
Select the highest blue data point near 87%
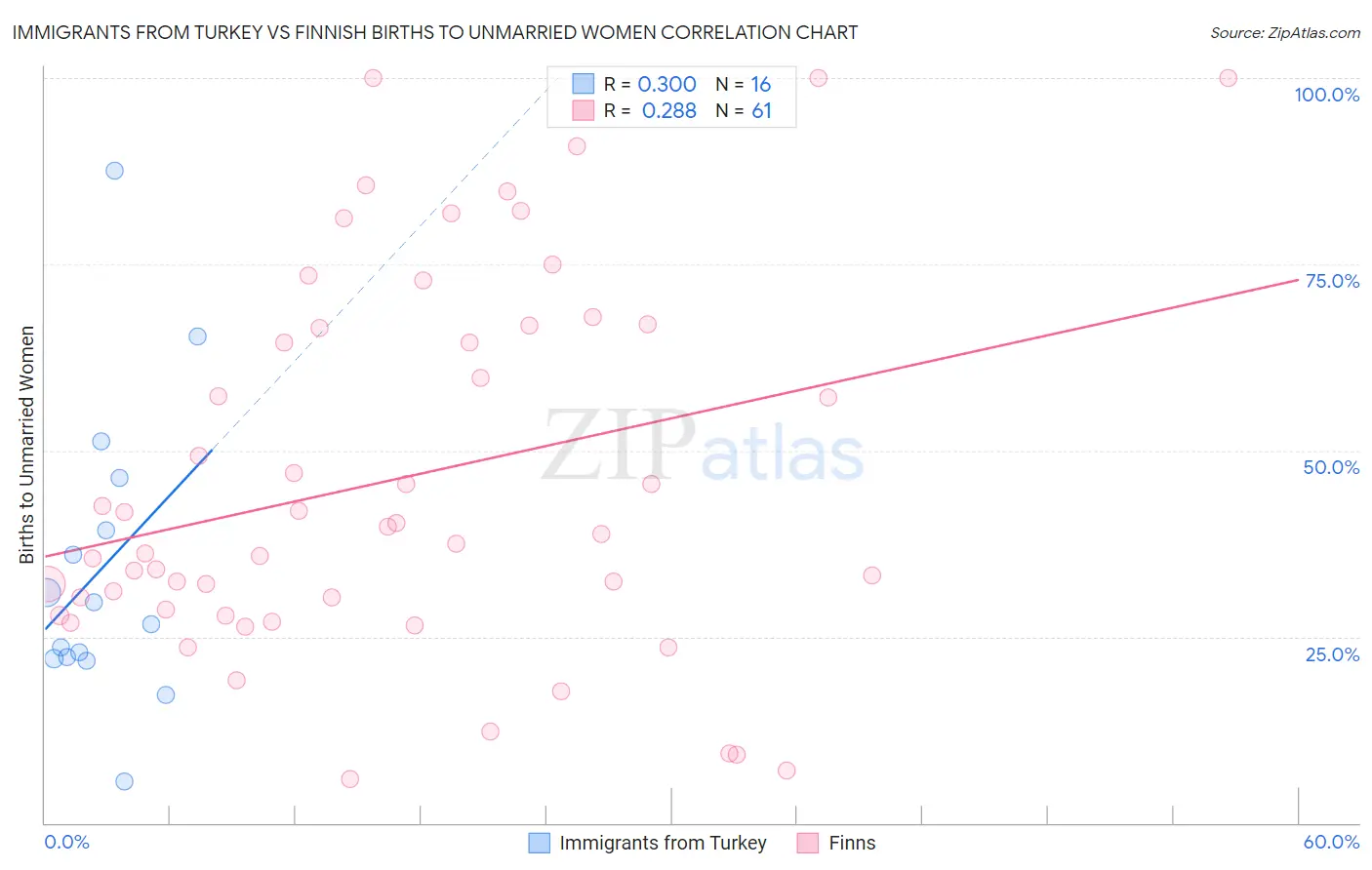tap(114, 171)
